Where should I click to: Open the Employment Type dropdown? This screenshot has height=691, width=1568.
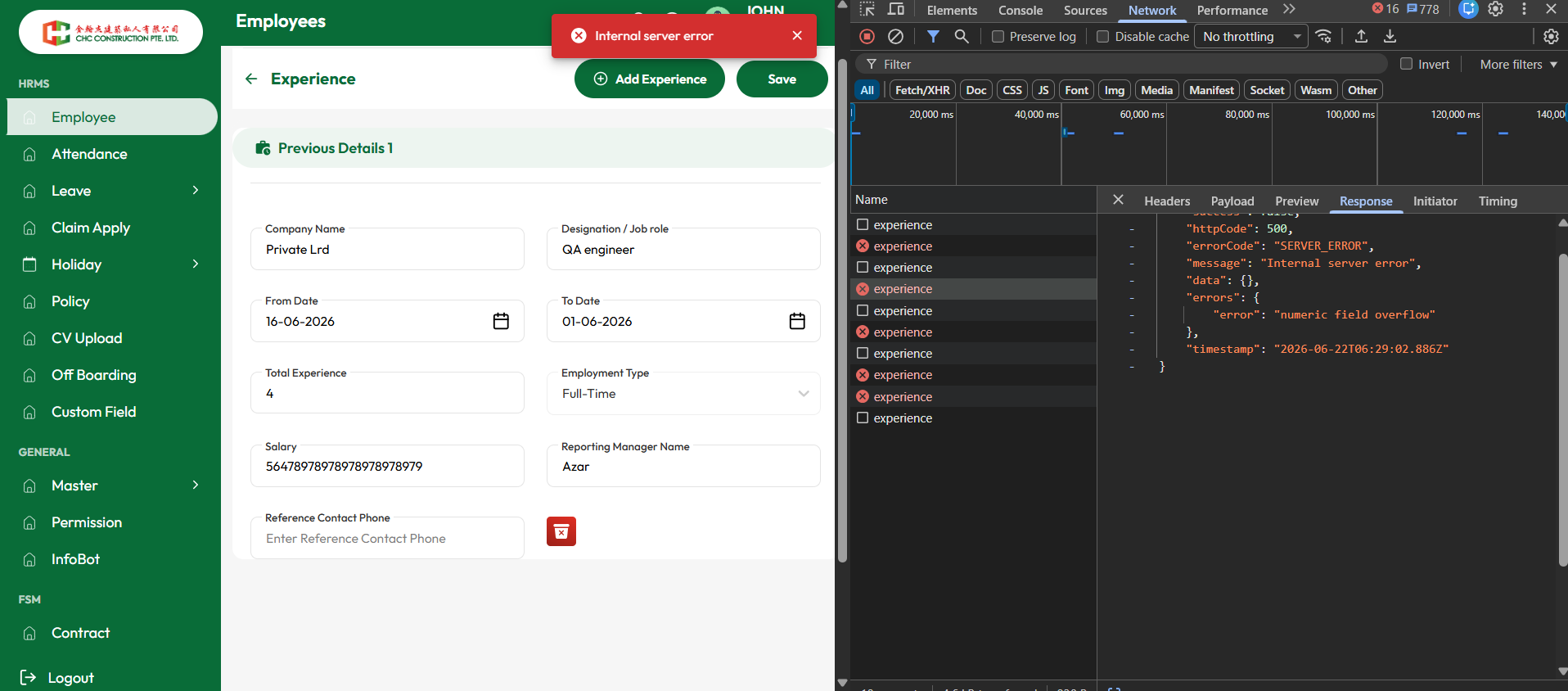click(683, 394)
